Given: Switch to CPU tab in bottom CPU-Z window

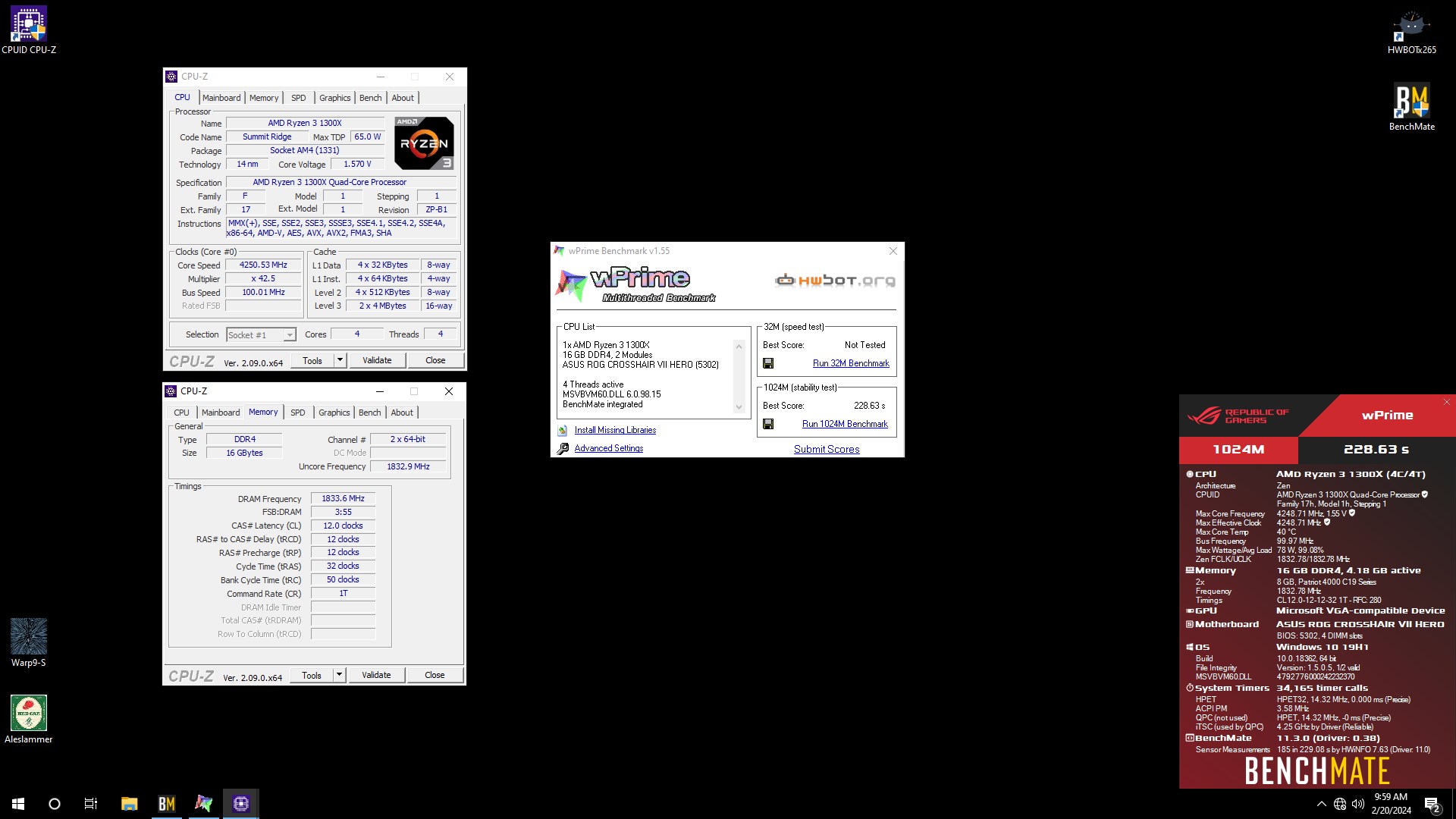Looking at the screenshot, I should pyautogui.click(x=181, y=413).
